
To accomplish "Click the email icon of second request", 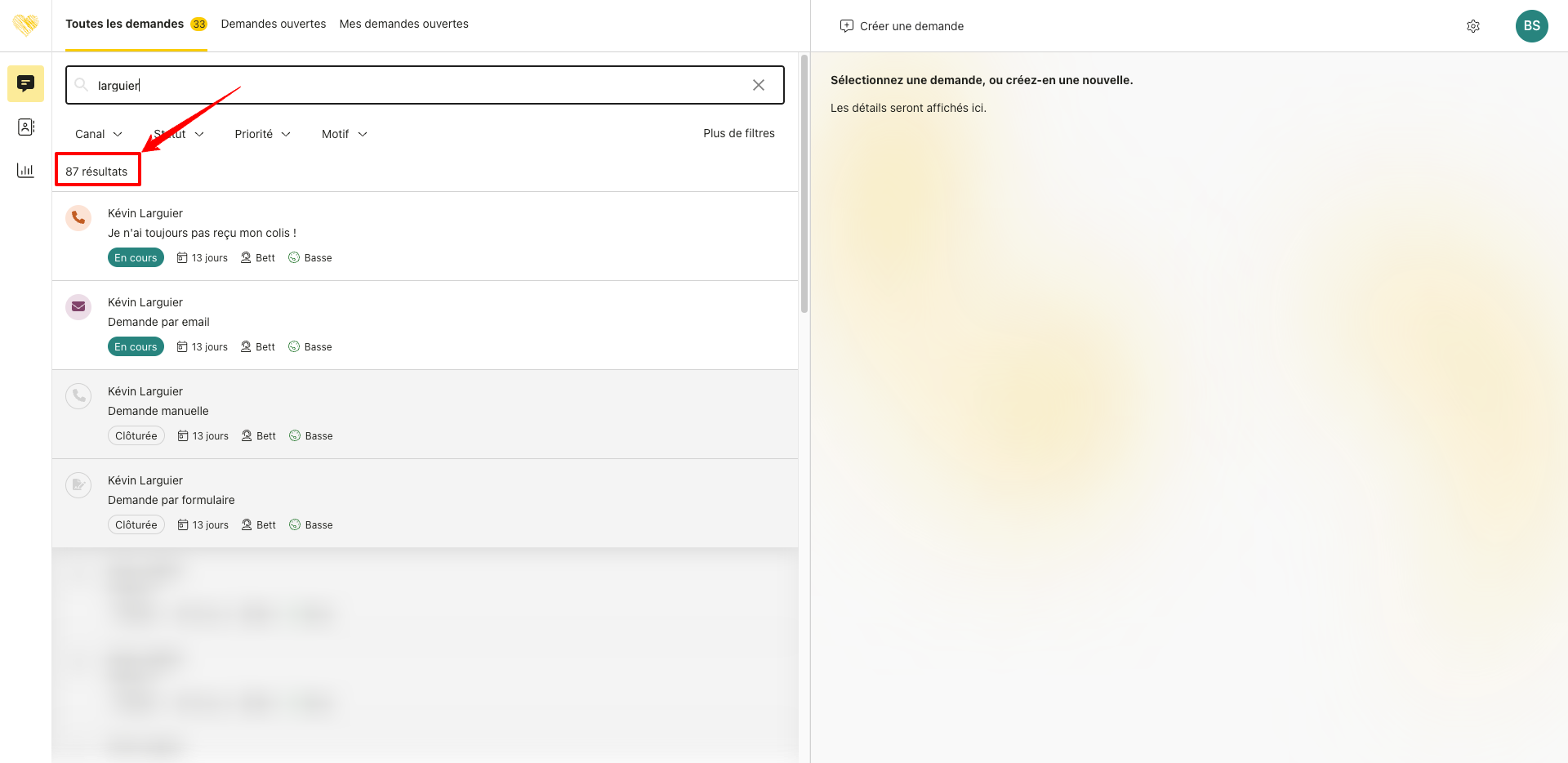I will tap(78, 307).
